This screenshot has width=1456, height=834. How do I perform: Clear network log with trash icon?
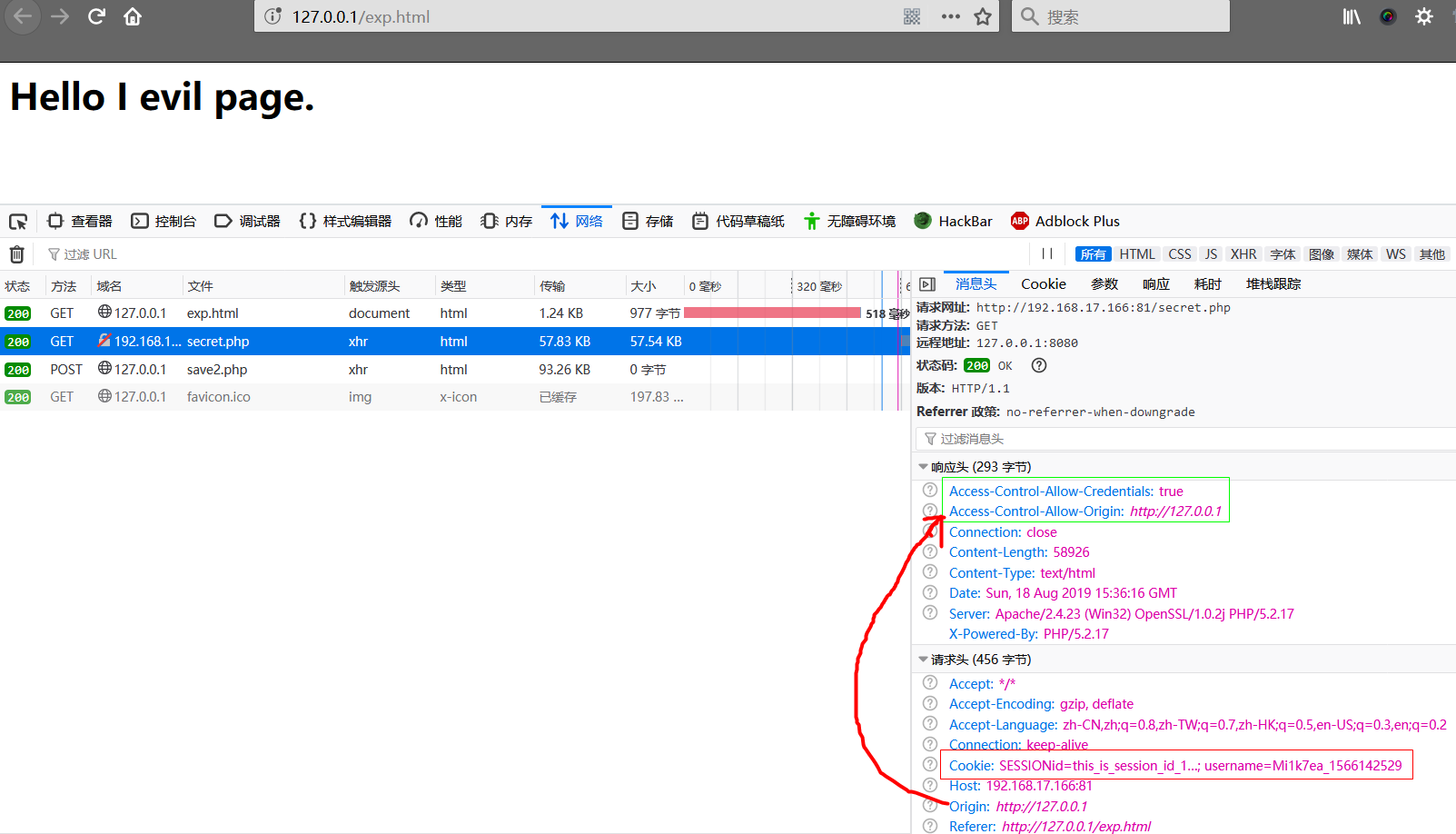pos(16,254)
